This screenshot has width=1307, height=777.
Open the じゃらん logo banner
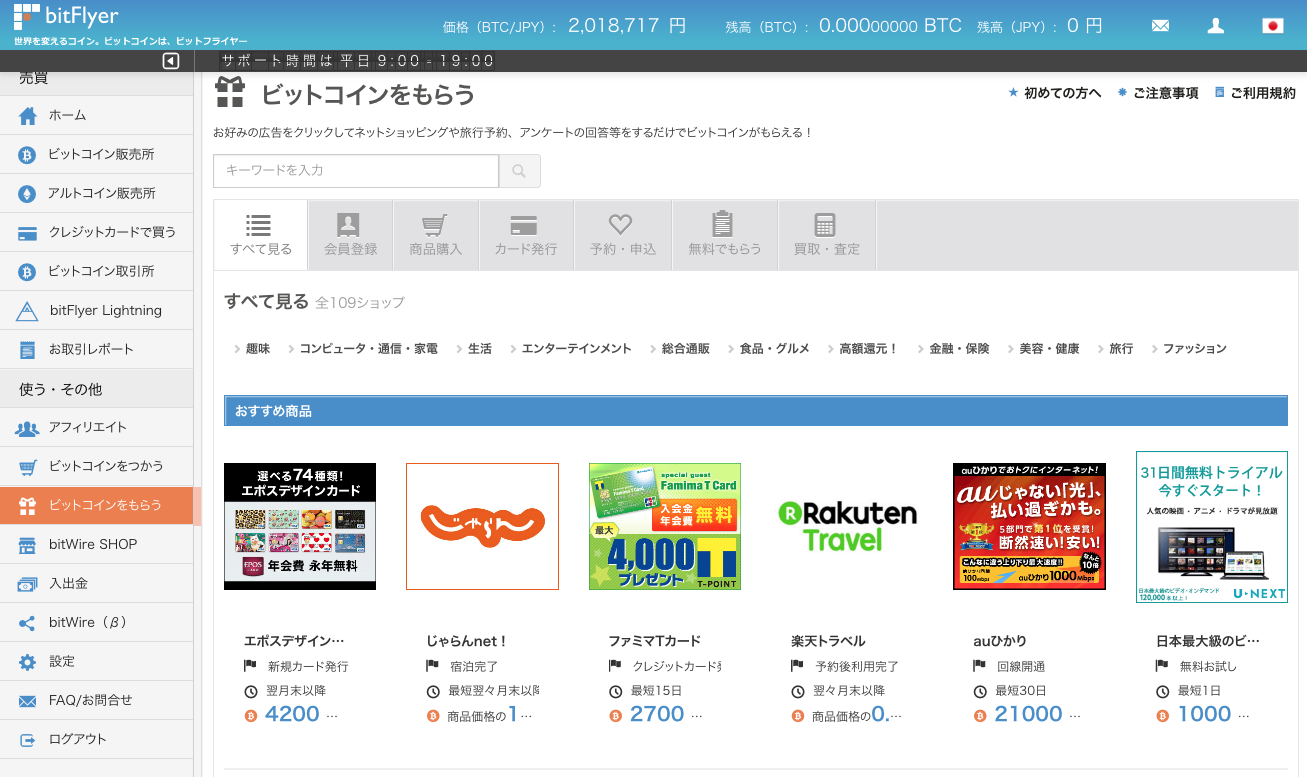482,526
